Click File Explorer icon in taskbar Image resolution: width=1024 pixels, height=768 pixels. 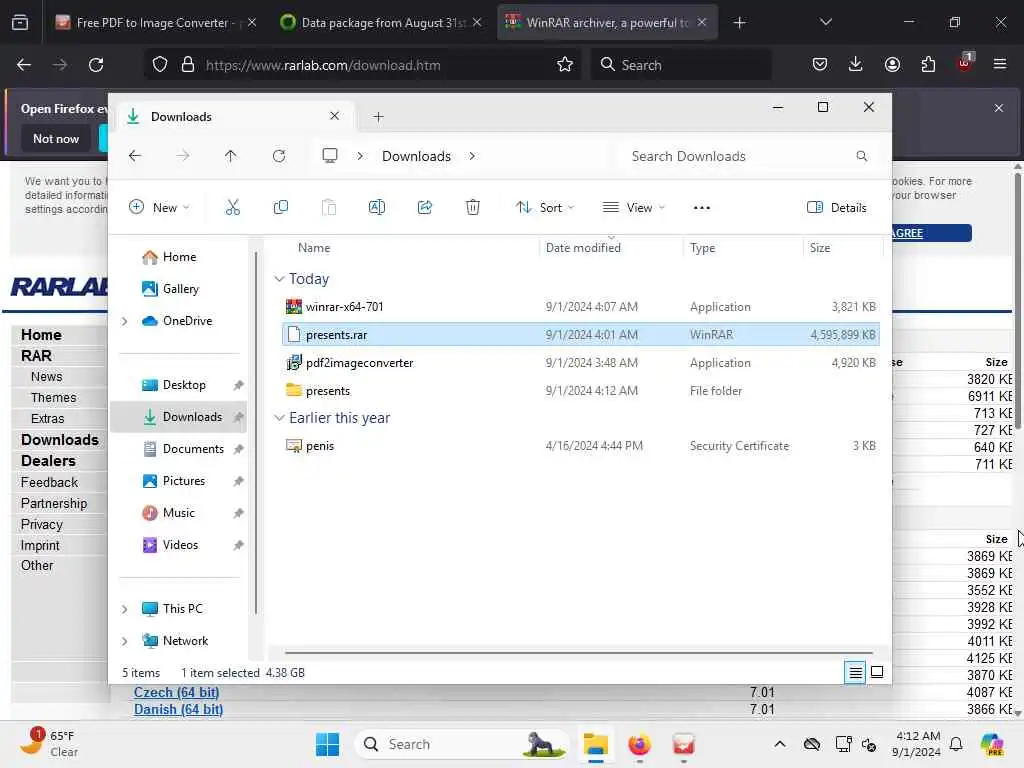[x=596, y=744]
